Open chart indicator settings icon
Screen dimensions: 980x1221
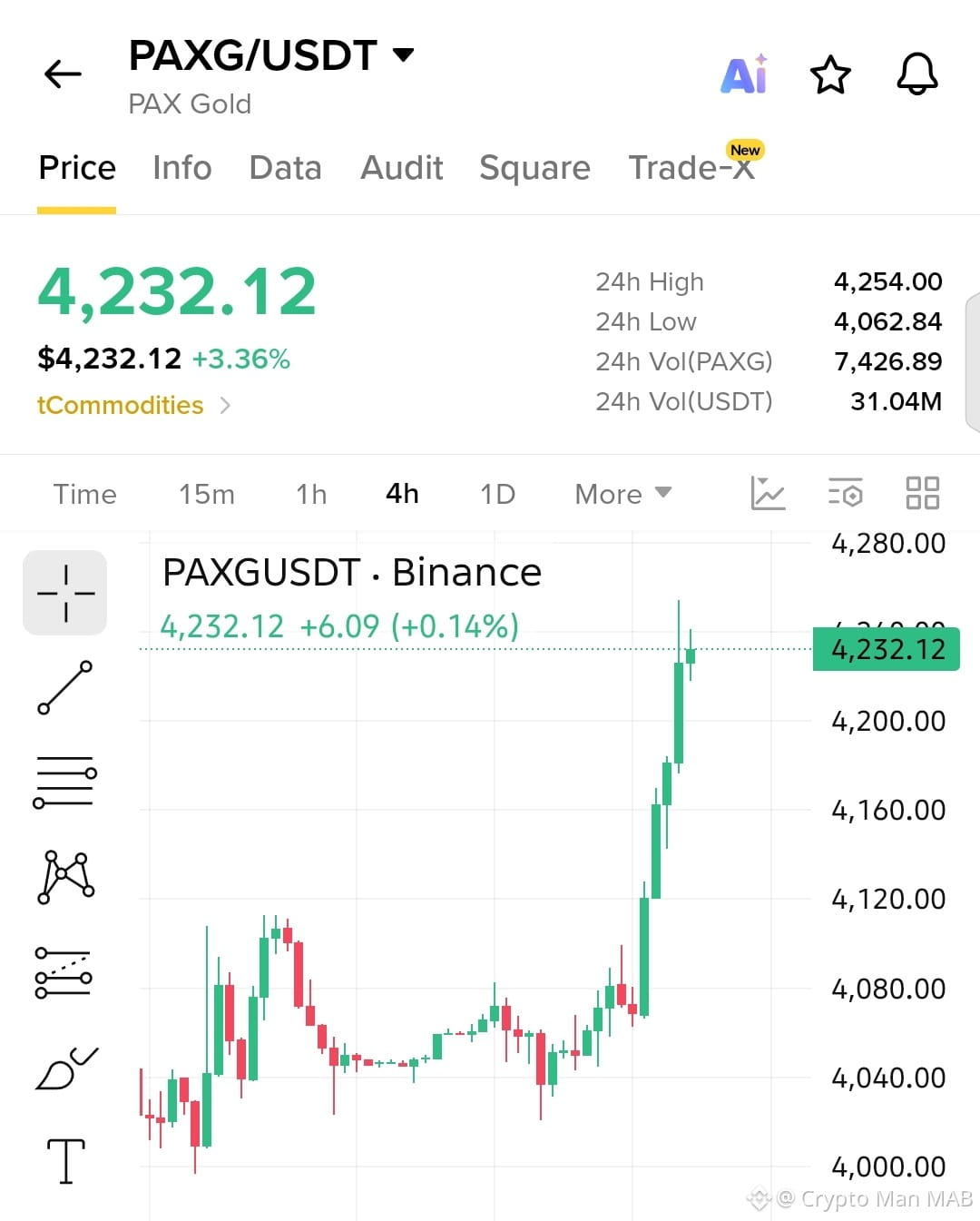(845, 493)
